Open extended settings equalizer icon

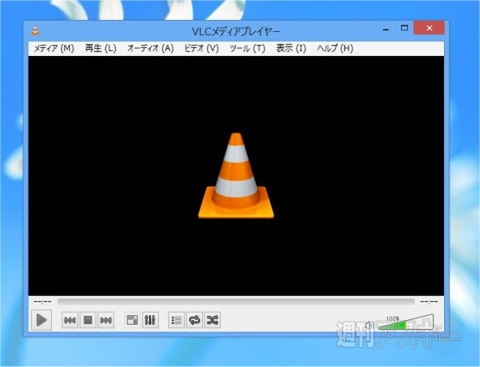click(150, 320)
